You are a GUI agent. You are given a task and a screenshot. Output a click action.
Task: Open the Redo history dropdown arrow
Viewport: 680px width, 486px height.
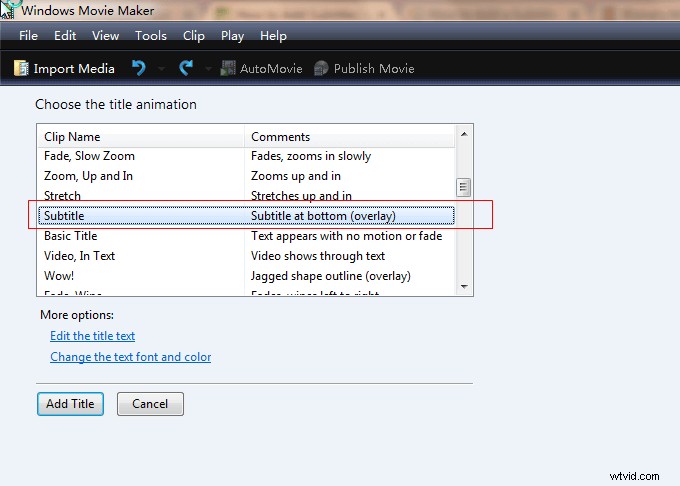click(x=208, y=68)
